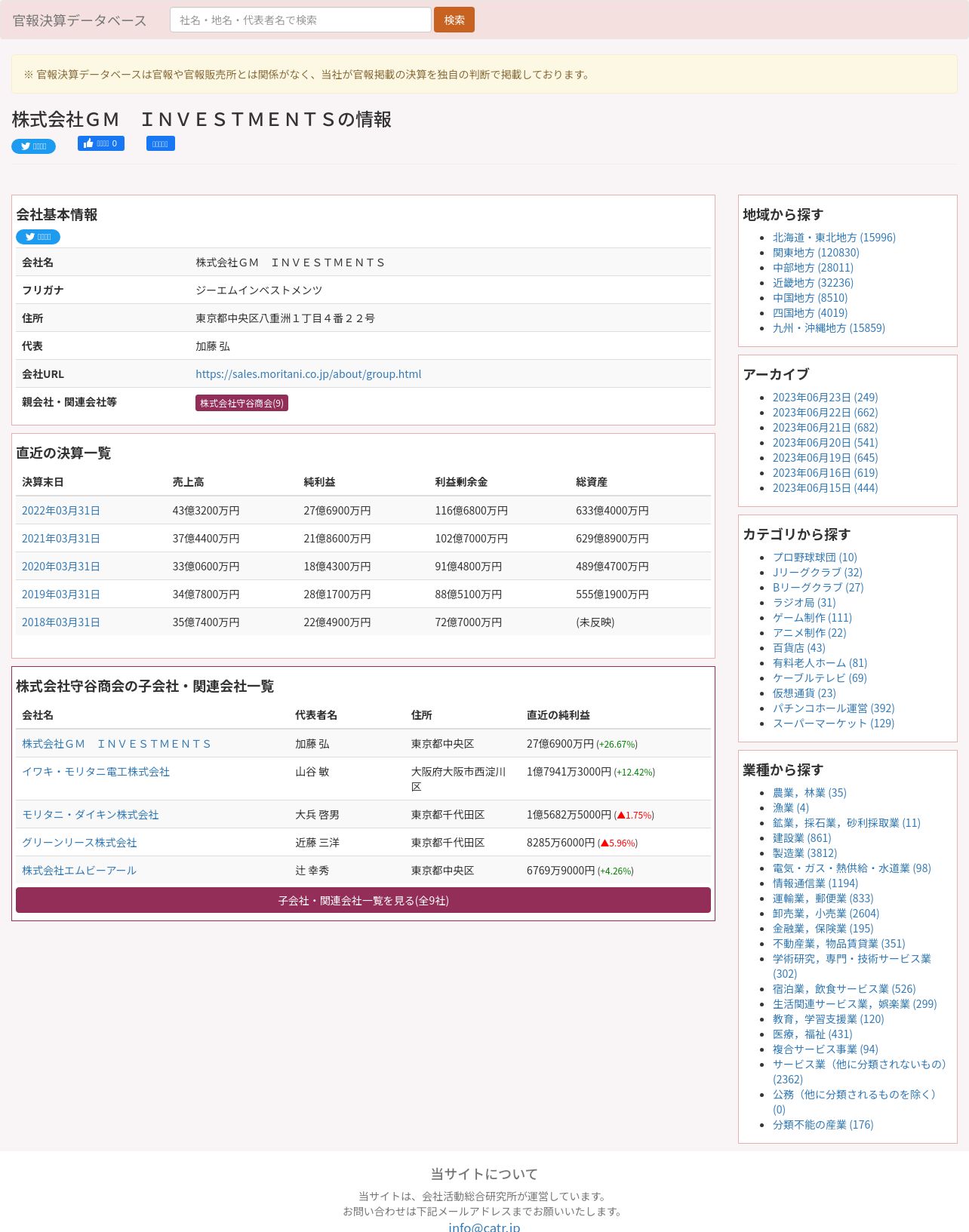Click the Facebook like thumbs-up button
The image size is (969, 1232).
pyautogui.click(x=100, y=143)
